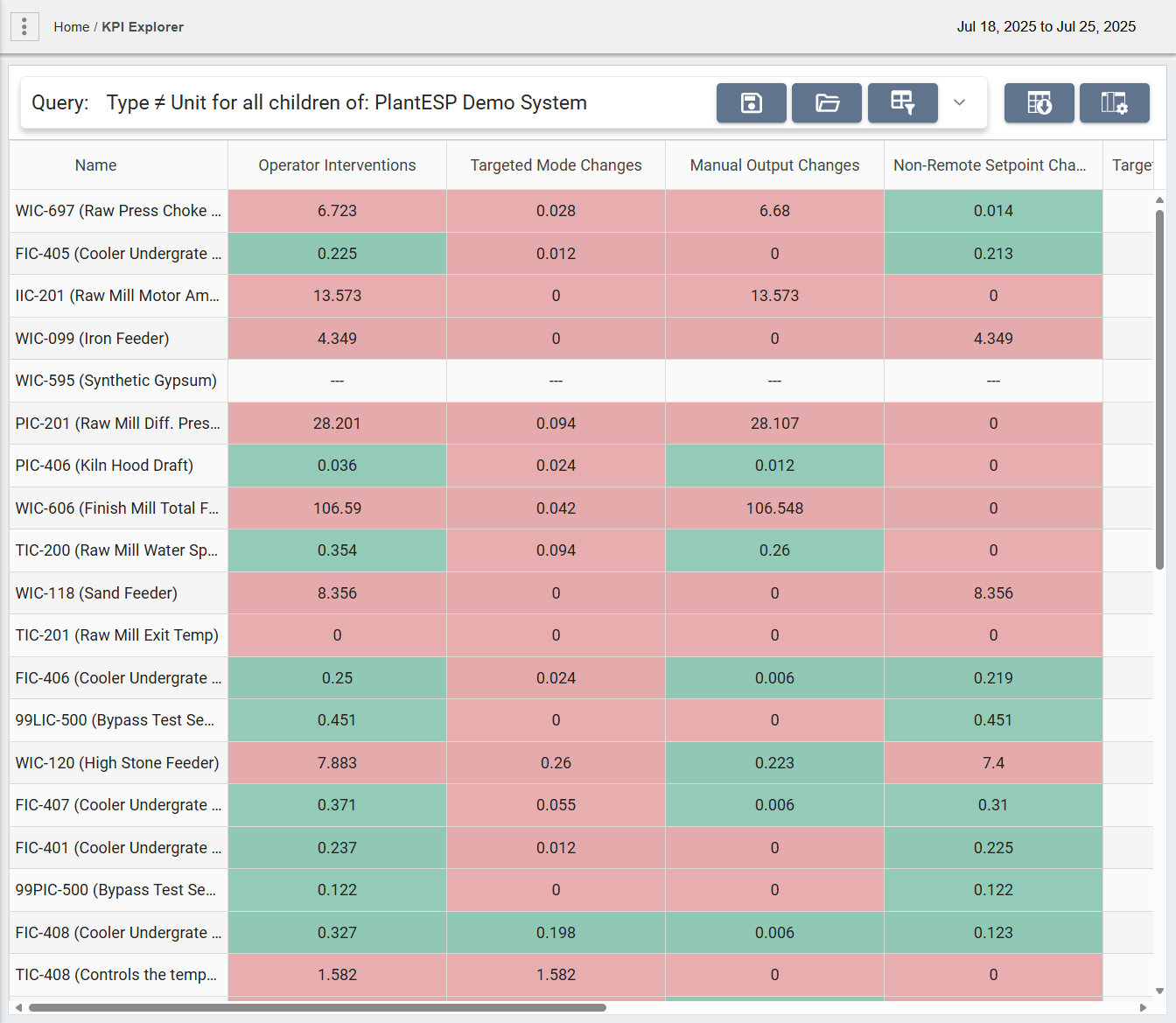Image resolution: width=1176 pixels, height=1023 pixels.
Task: Open table column settings
Action: (x=1115, y=103)
